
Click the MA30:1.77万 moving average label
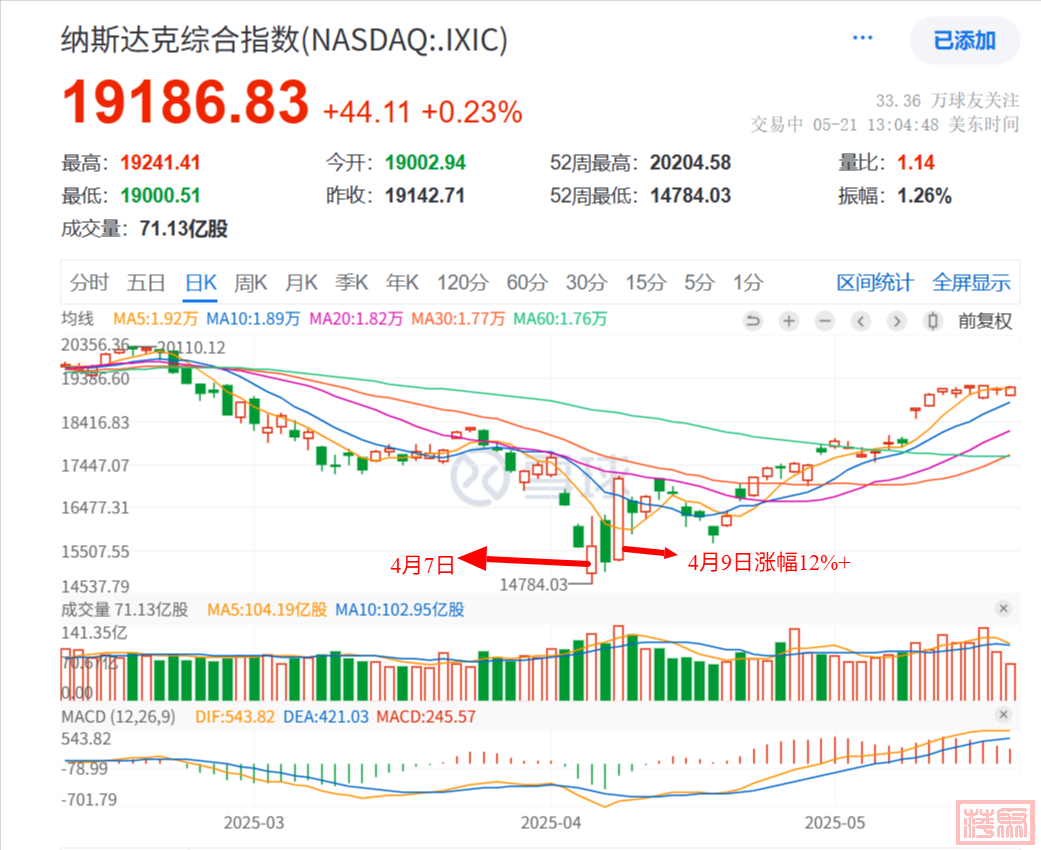(x=458, y=319)
